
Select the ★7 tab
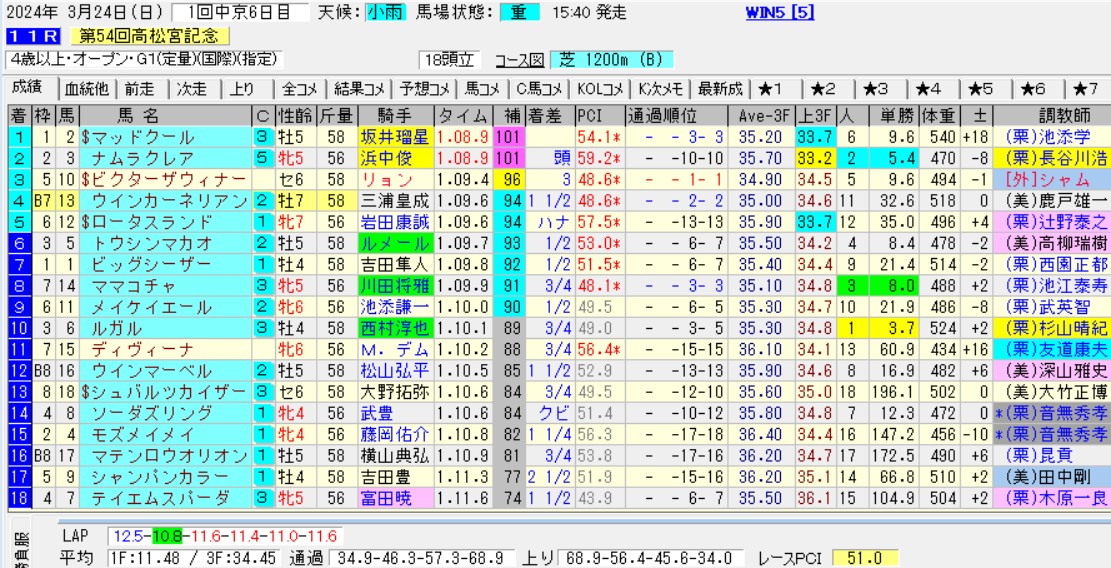1085,88
